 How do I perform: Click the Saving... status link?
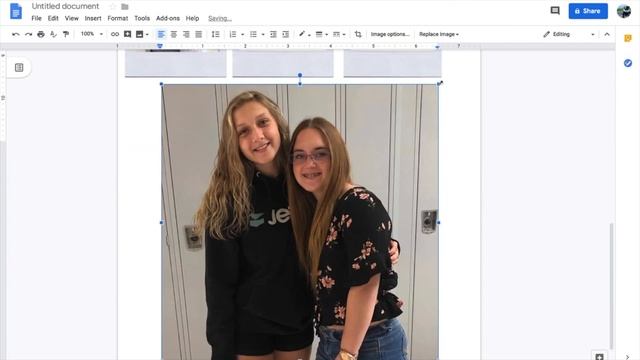[x=220, y=18]
